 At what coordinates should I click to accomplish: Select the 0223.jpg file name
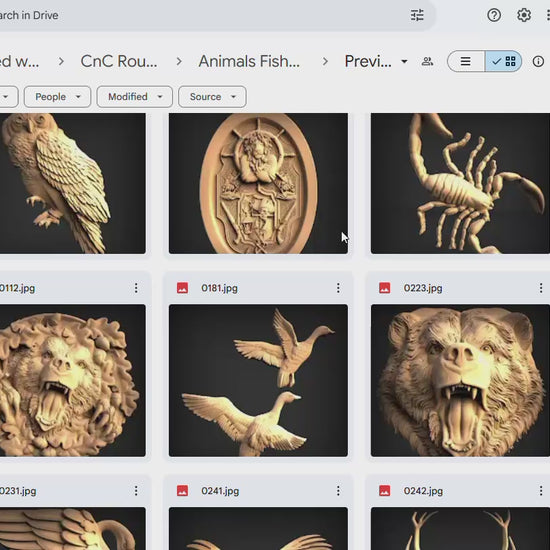423,288
